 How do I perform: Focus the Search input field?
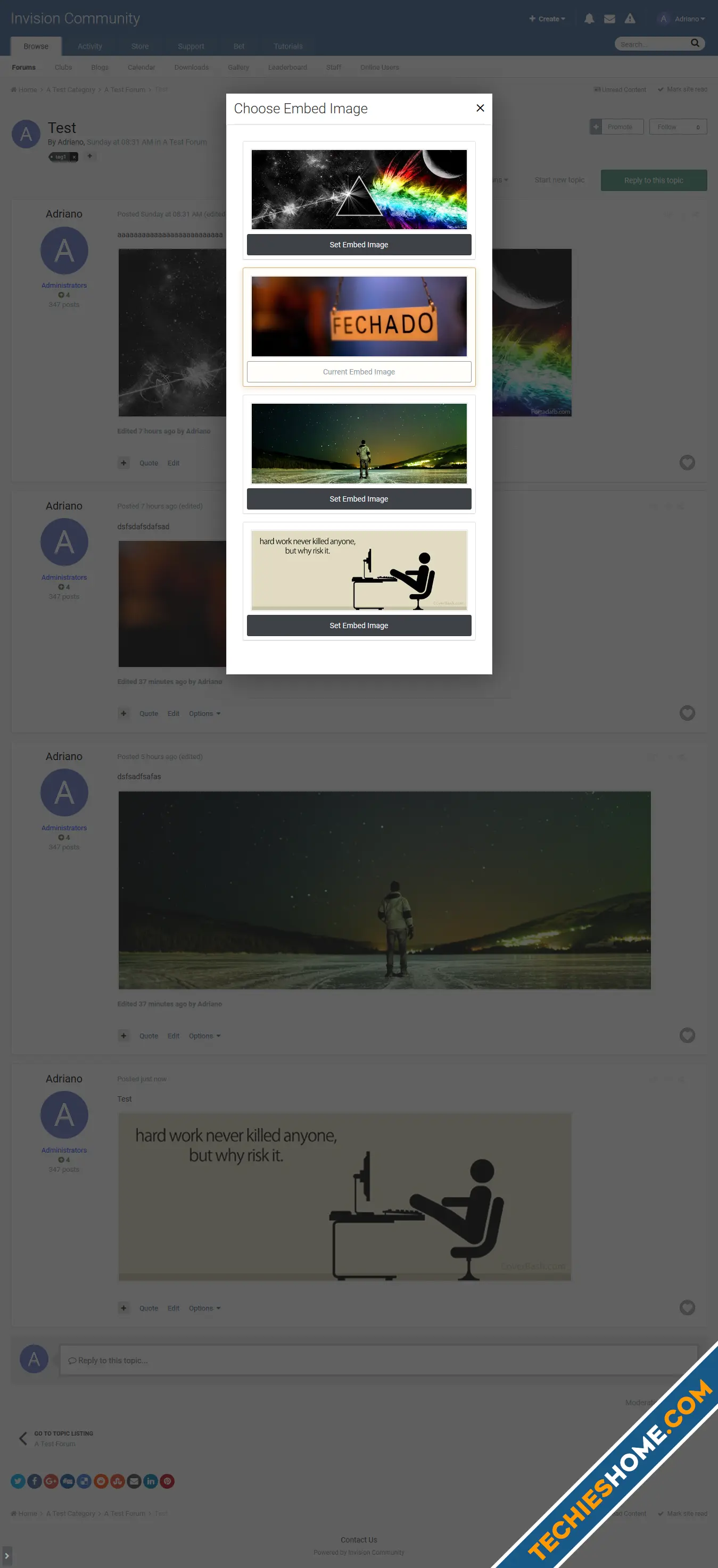click(651, 44)
